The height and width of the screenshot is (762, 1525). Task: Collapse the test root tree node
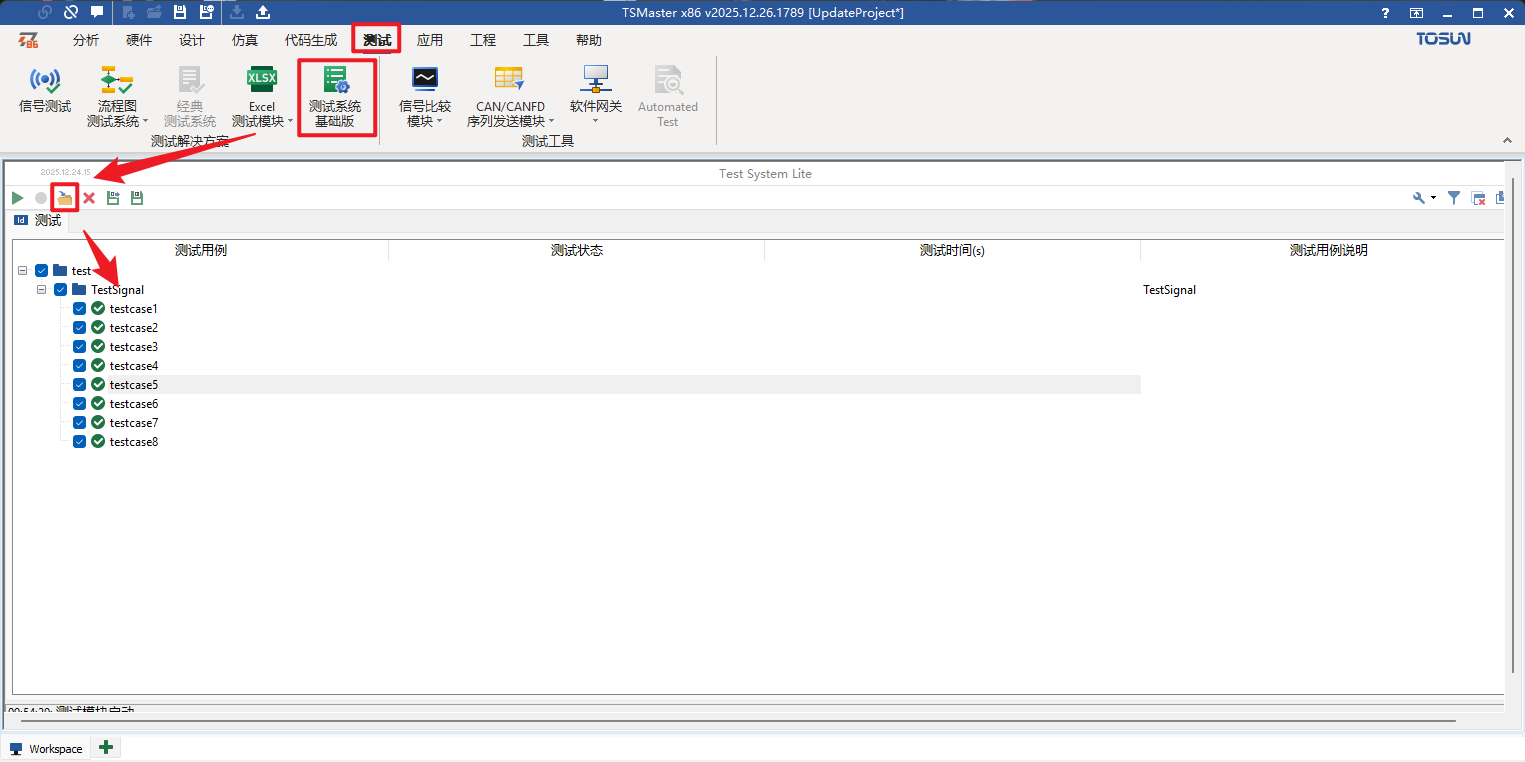(23, 271)
